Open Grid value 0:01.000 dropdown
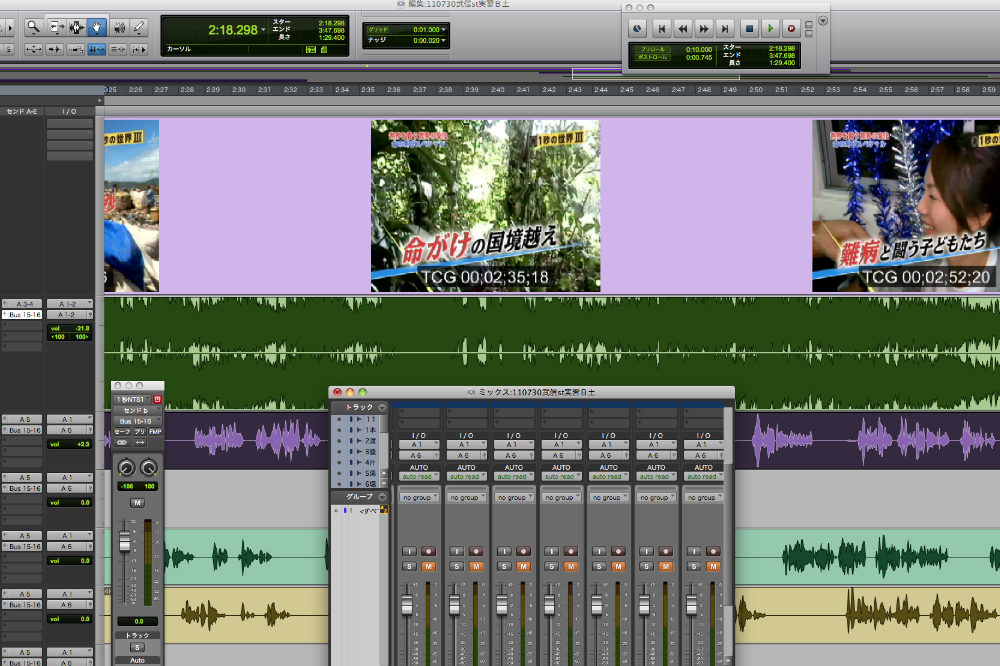The width and height of the screenshot is (1000, 666). [x=443, y=29]
